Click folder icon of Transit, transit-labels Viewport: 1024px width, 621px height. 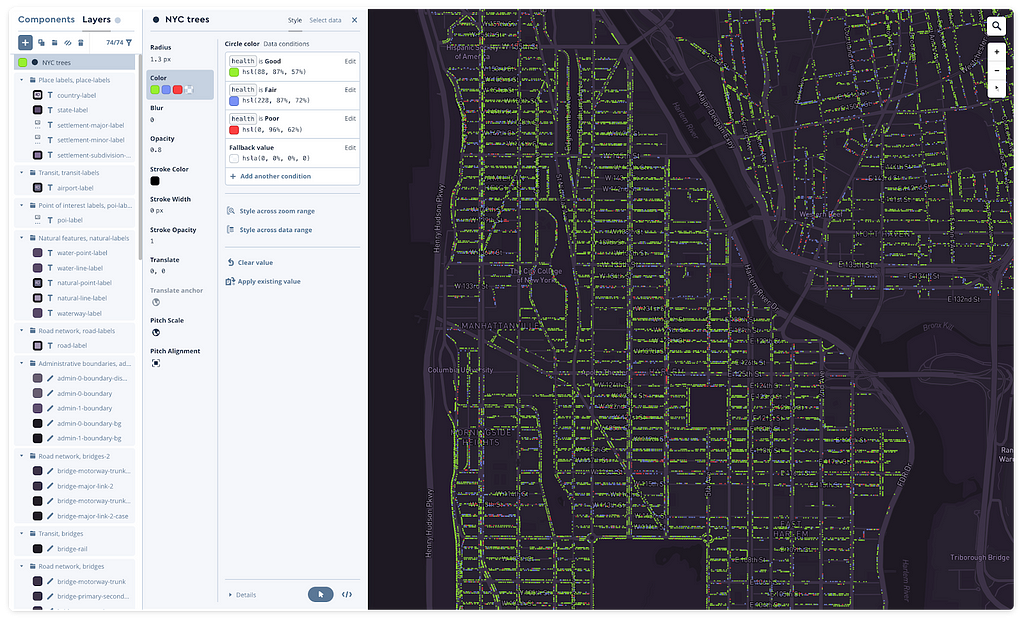[x=32, y=173]
